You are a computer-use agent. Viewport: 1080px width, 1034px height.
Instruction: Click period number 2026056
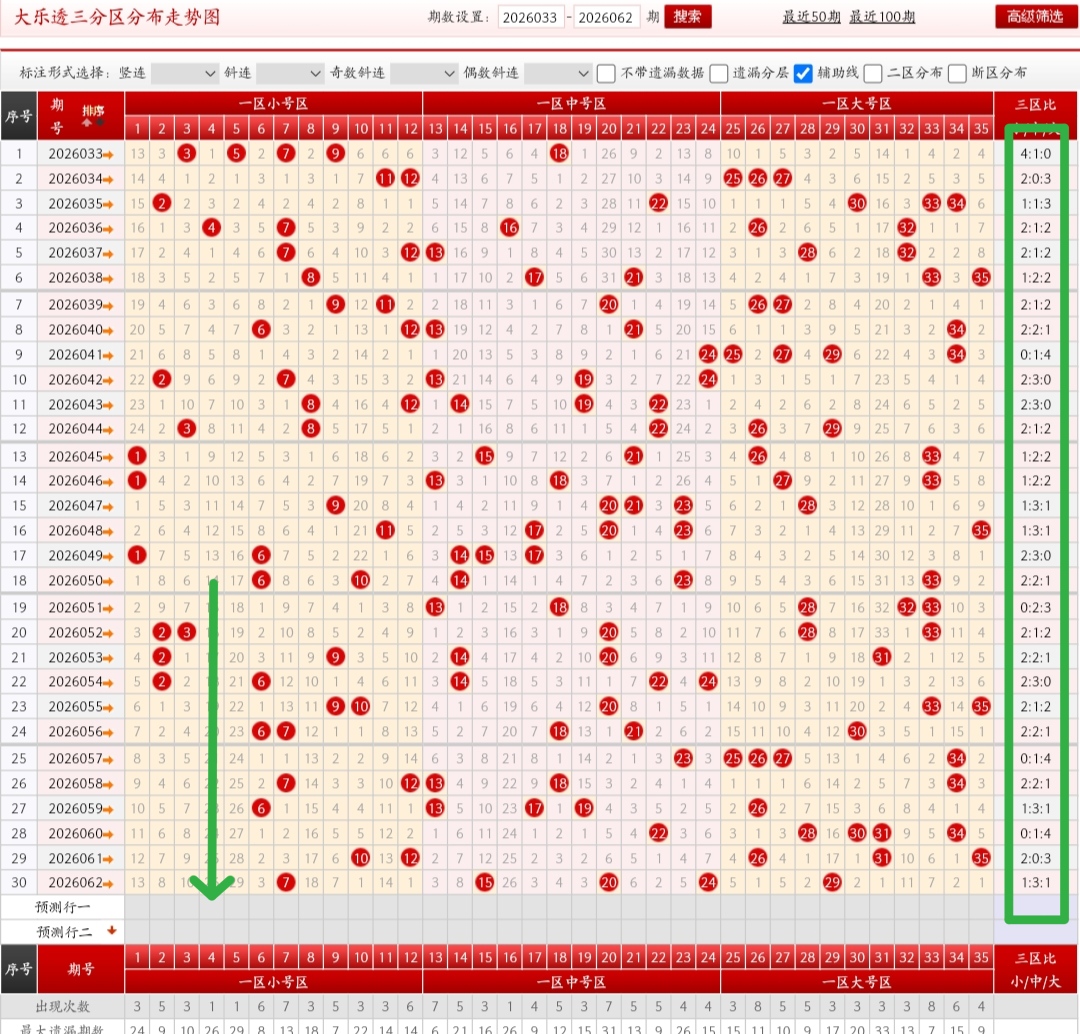click(x=75, y=732)
